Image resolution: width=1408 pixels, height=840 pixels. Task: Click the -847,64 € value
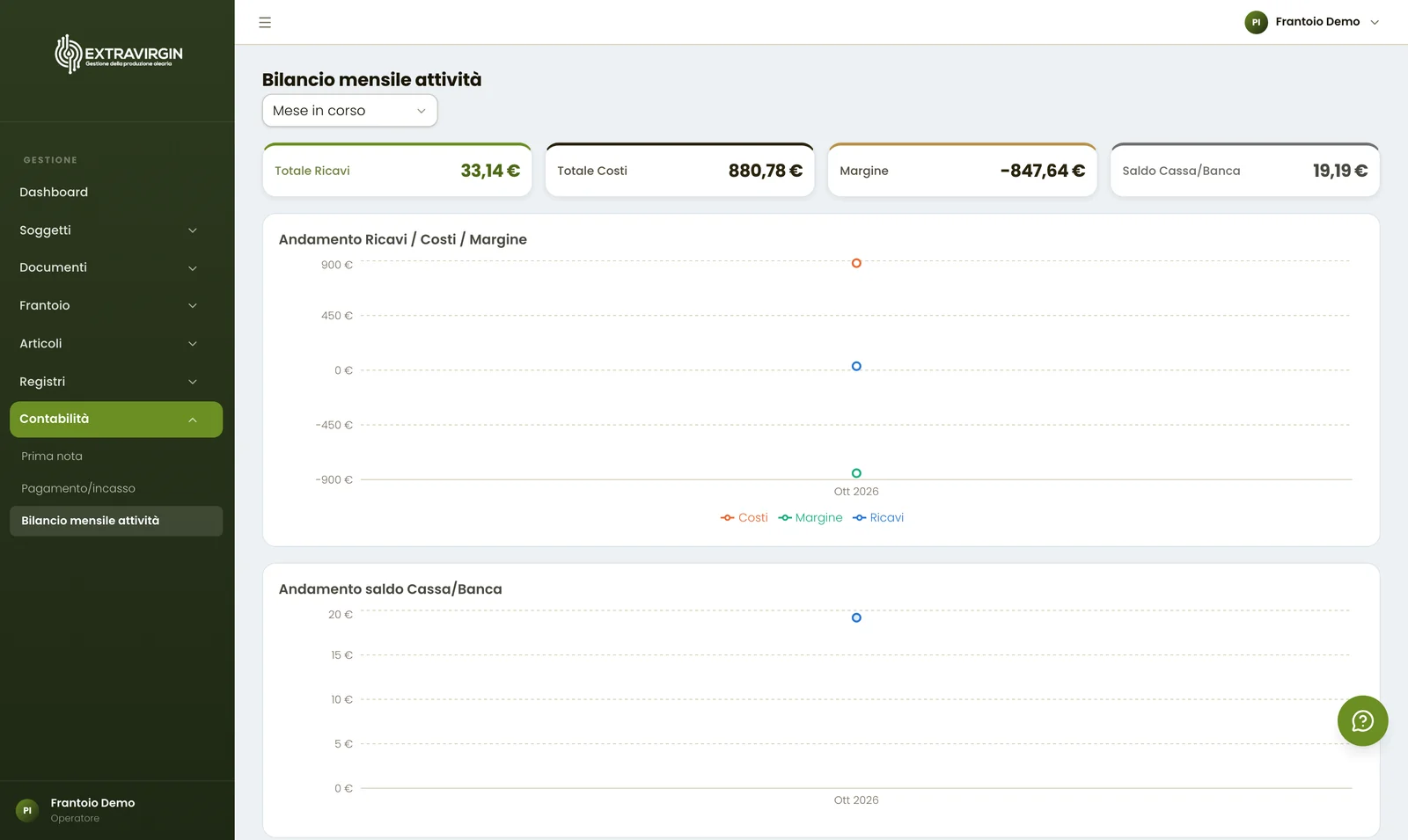coord(1042,171)
